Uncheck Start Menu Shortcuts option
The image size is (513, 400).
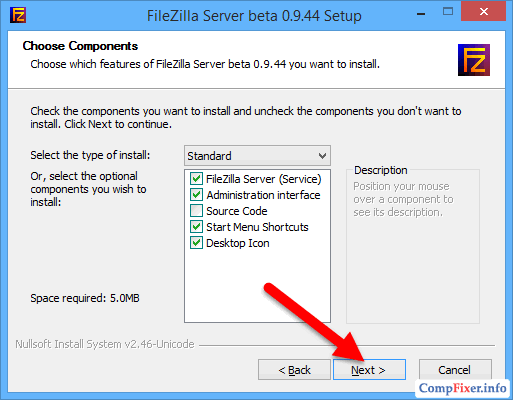pyautogui.click(x=196, y=227)
